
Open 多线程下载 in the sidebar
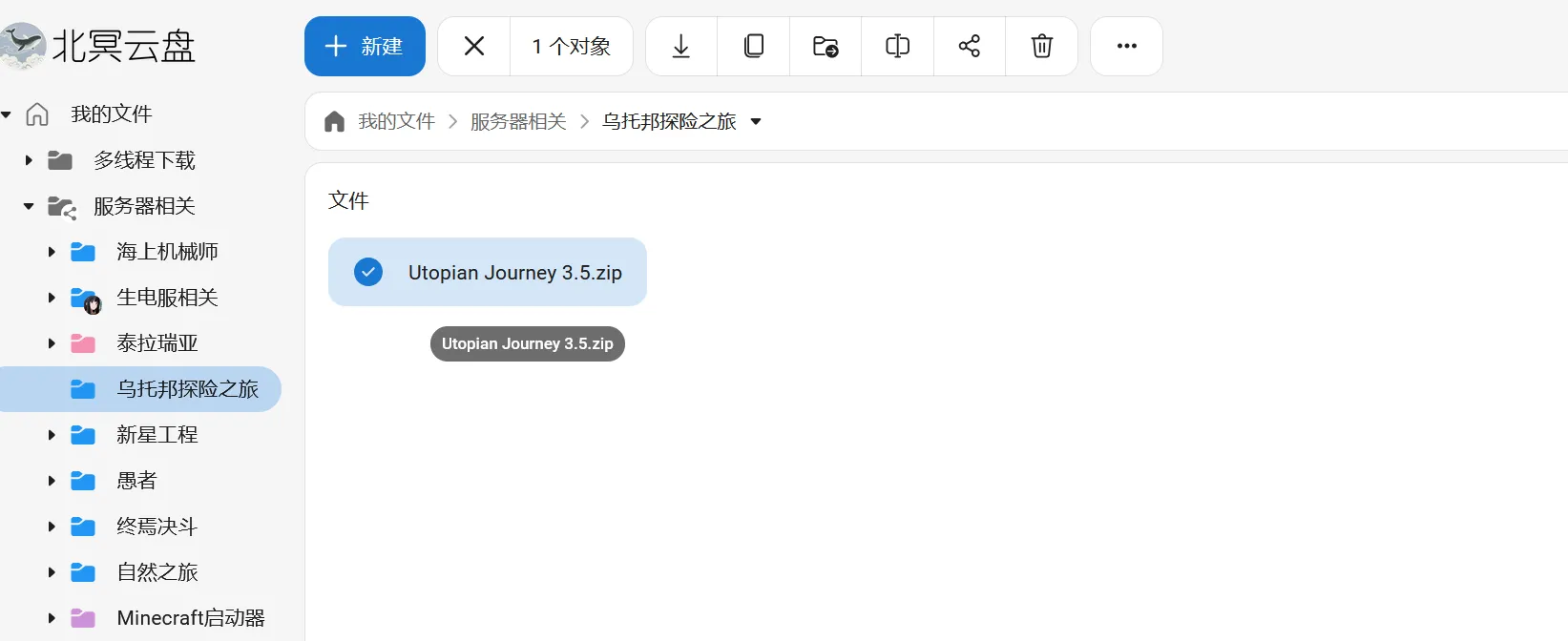pyautogui.click(x=144, y=160)
